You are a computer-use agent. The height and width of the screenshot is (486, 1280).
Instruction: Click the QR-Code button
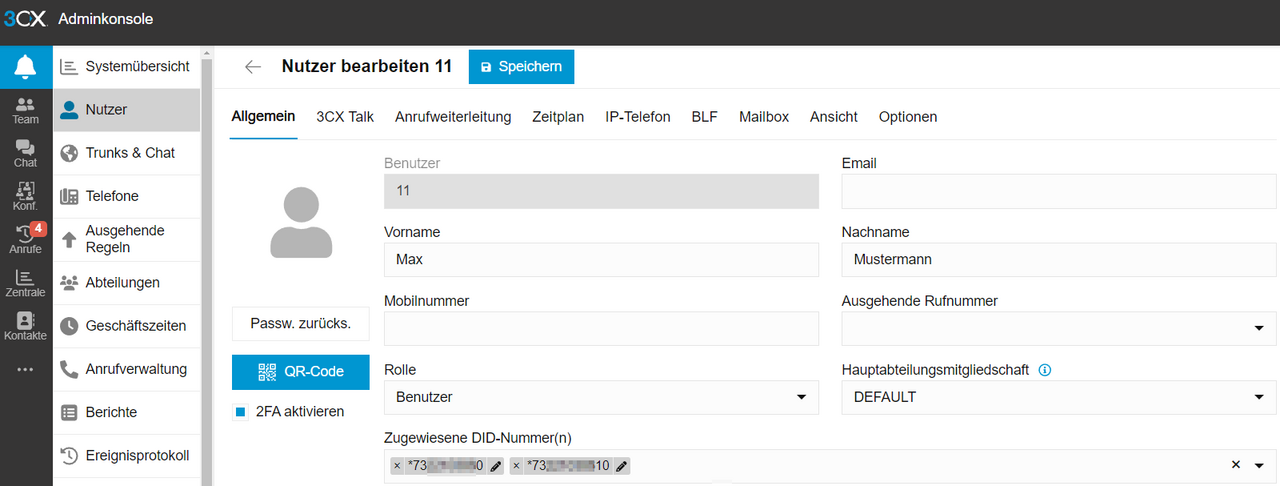(300, 372)
